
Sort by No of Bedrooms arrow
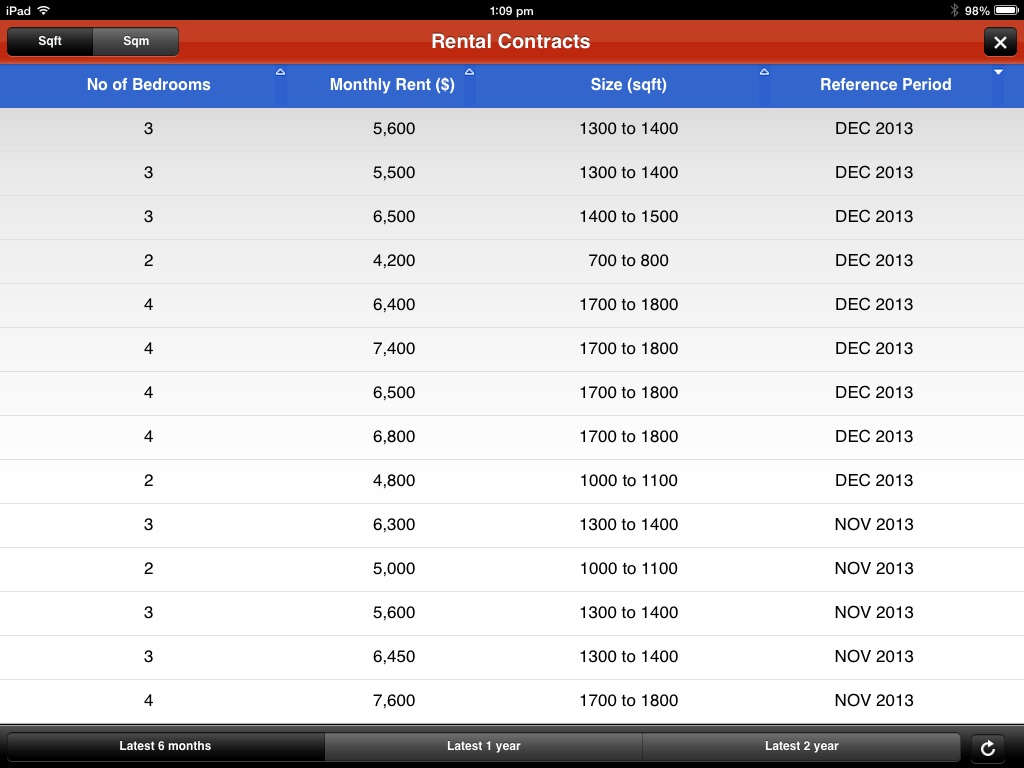280,72
